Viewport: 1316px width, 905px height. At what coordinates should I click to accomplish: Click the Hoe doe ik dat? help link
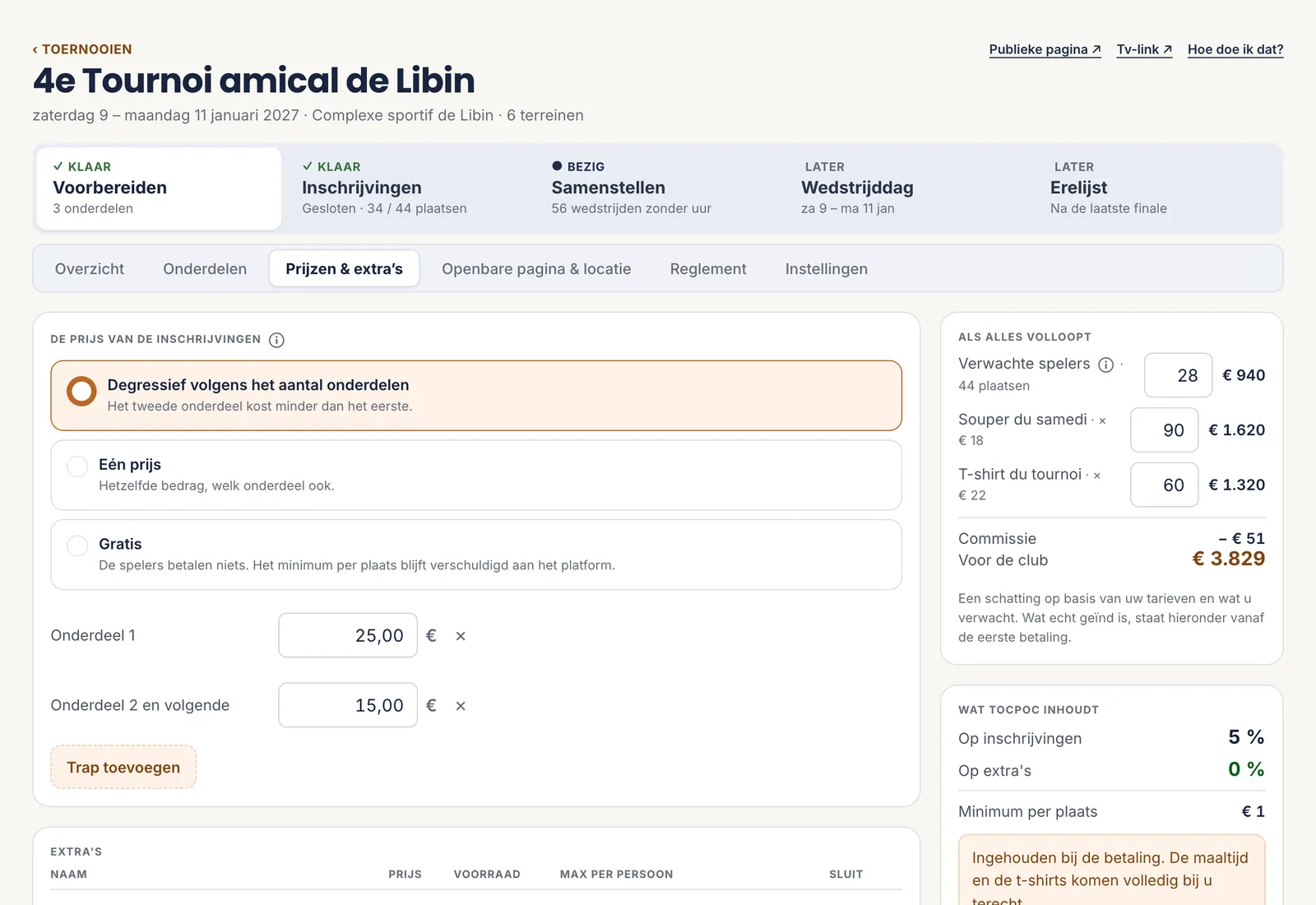coord(1235,49)
